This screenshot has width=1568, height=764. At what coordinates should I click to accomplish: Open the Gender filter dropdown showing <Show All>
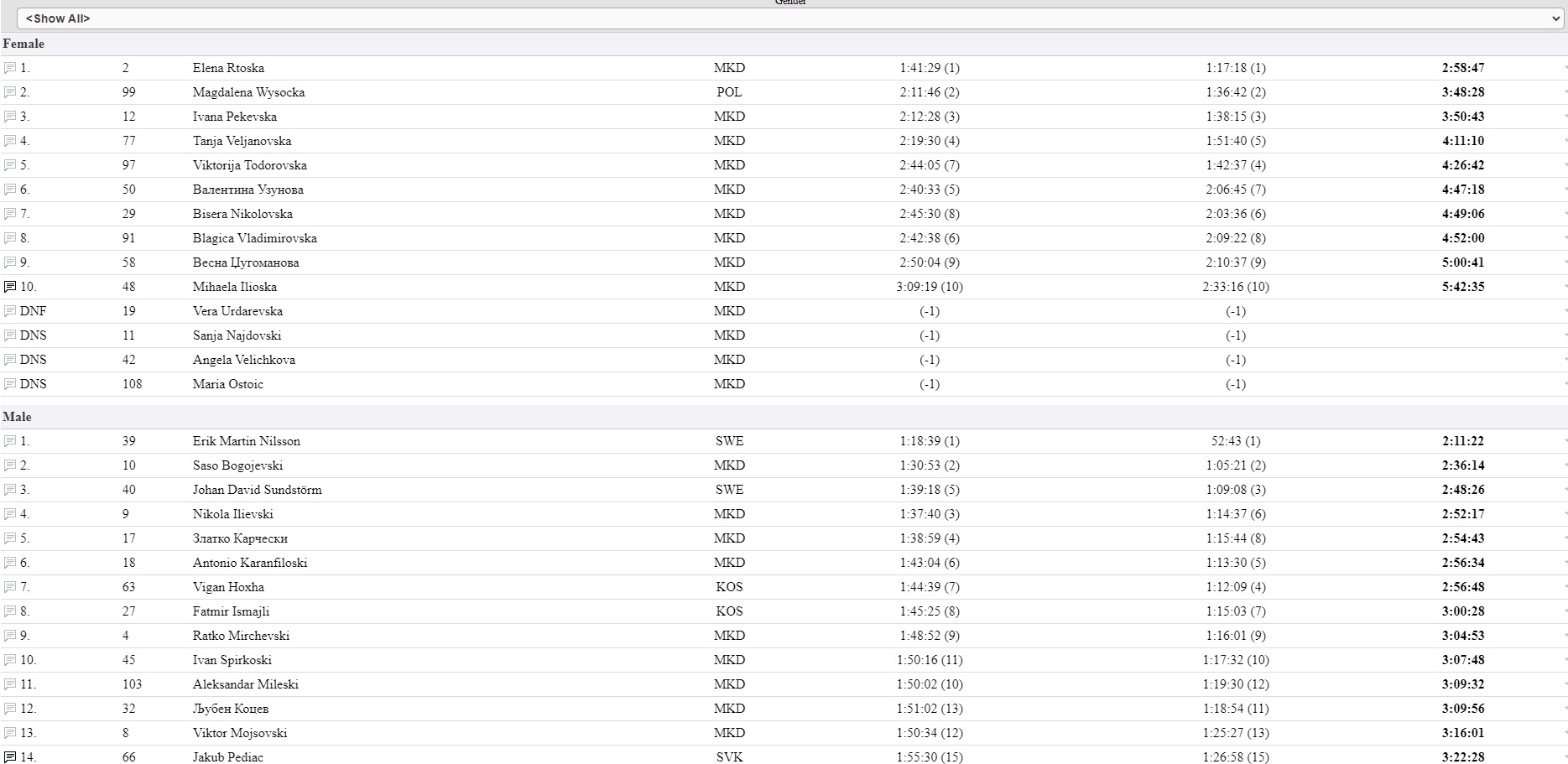coord(789,18)
